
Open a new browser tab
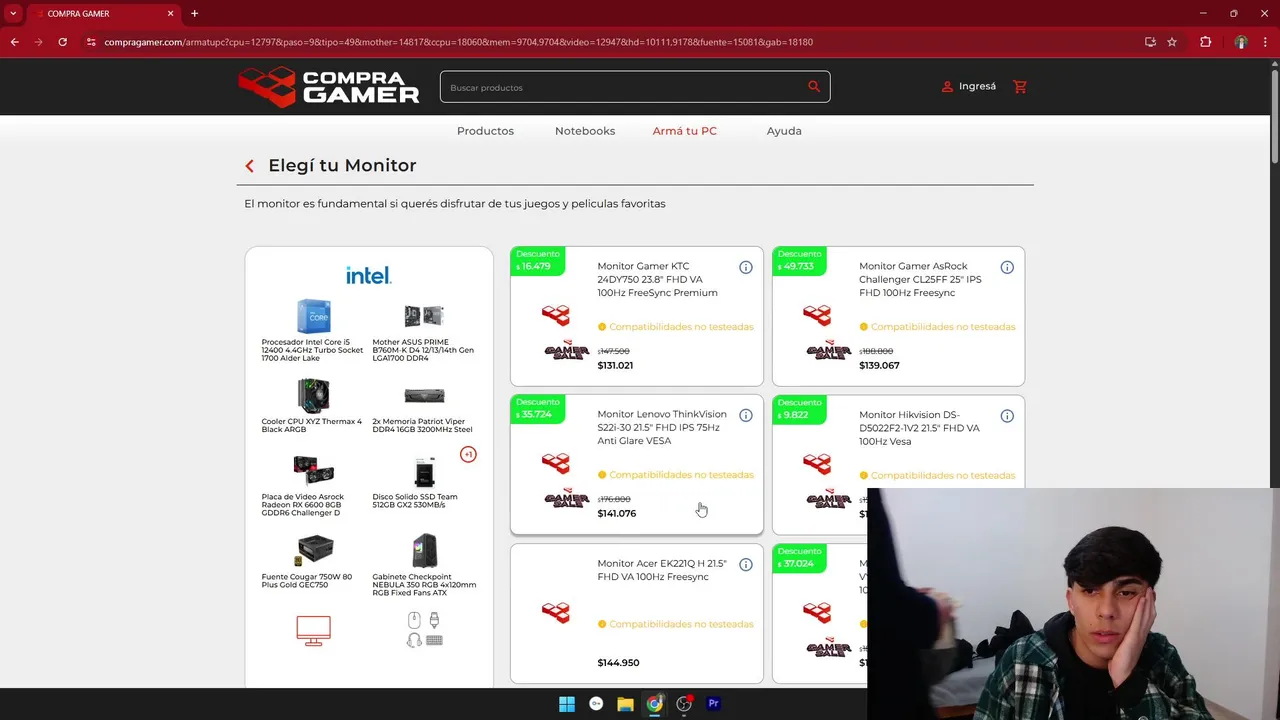click(x=194, y=14)
